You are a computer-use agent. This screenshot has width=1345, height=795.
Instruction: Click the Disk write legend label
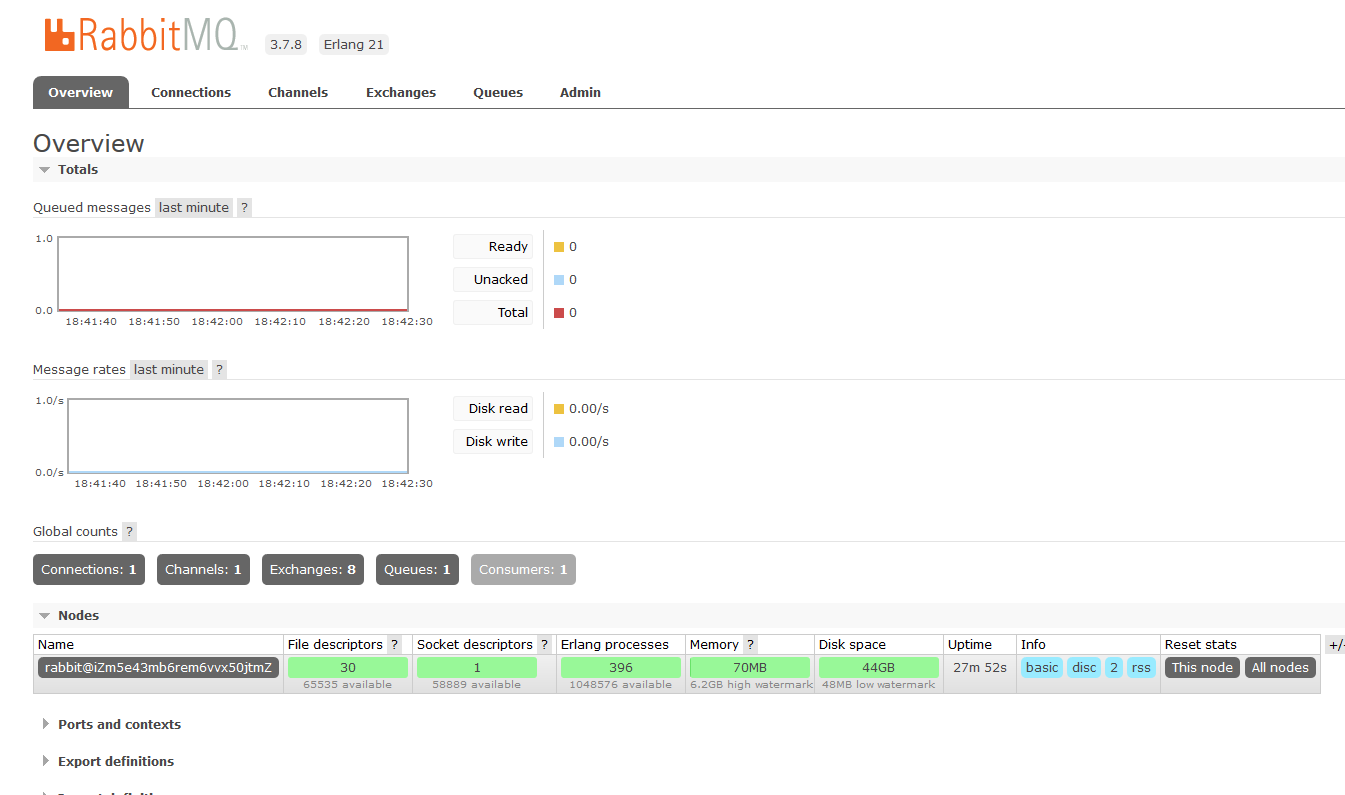coord(493,441)
